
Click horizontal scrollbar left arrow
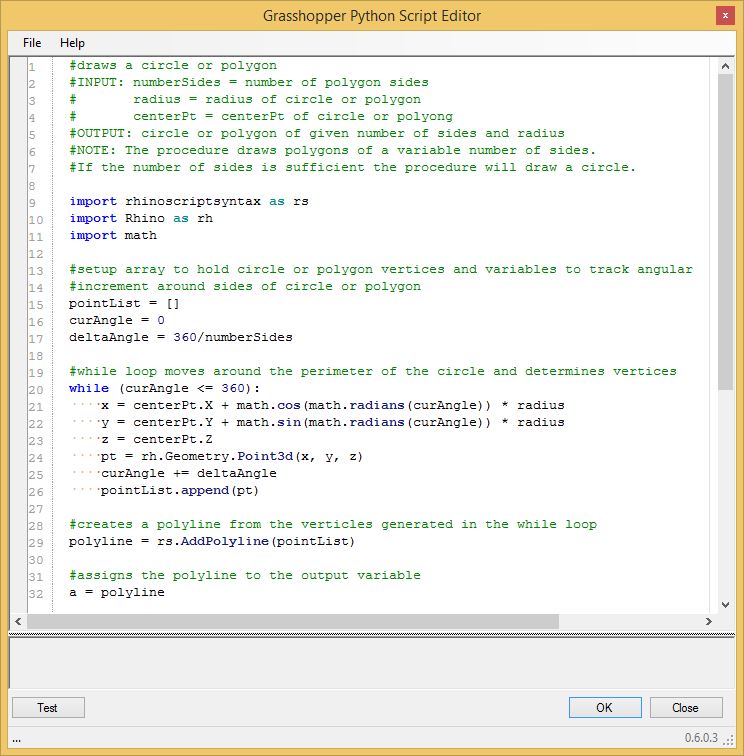(x=18, y=621)
